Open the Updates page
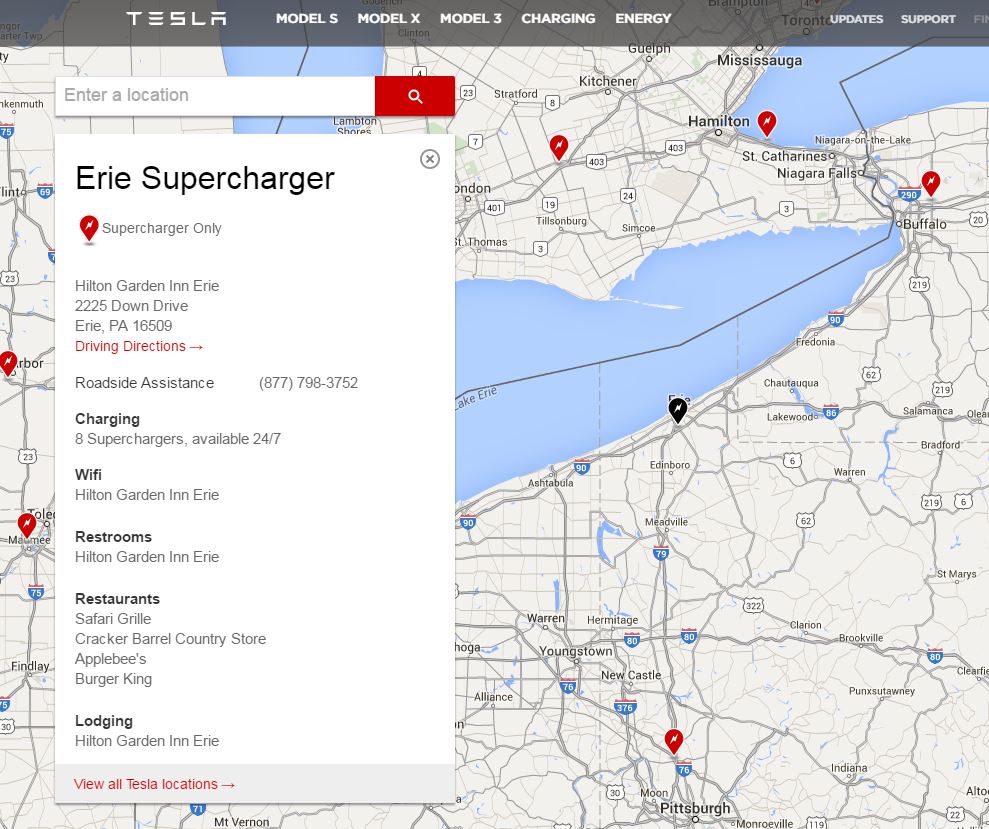The image size is (989, 829). (x=856, y=19)
